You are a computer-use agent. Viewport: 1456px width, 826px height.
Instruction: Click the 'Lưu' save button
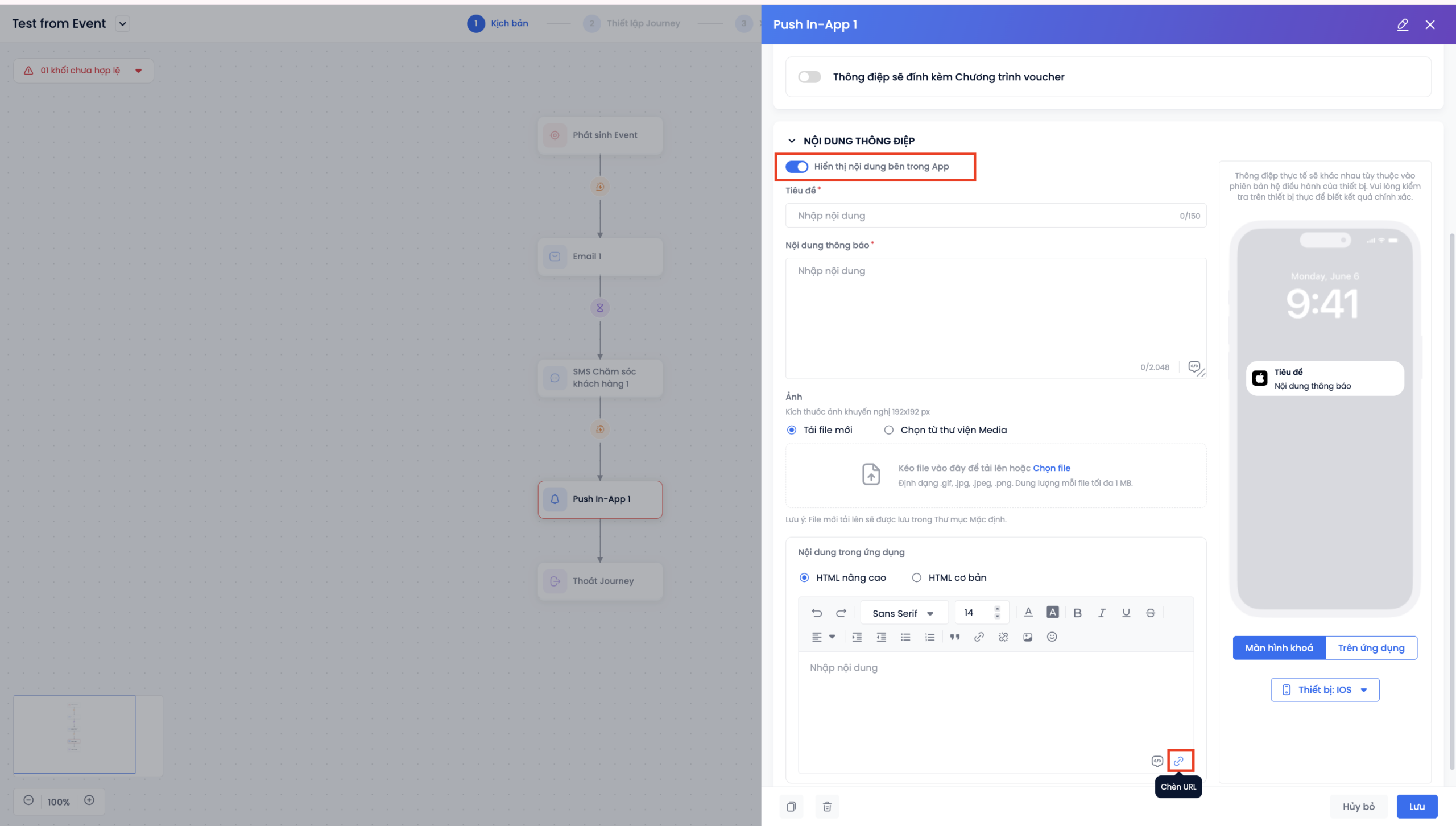(1417, 807)
